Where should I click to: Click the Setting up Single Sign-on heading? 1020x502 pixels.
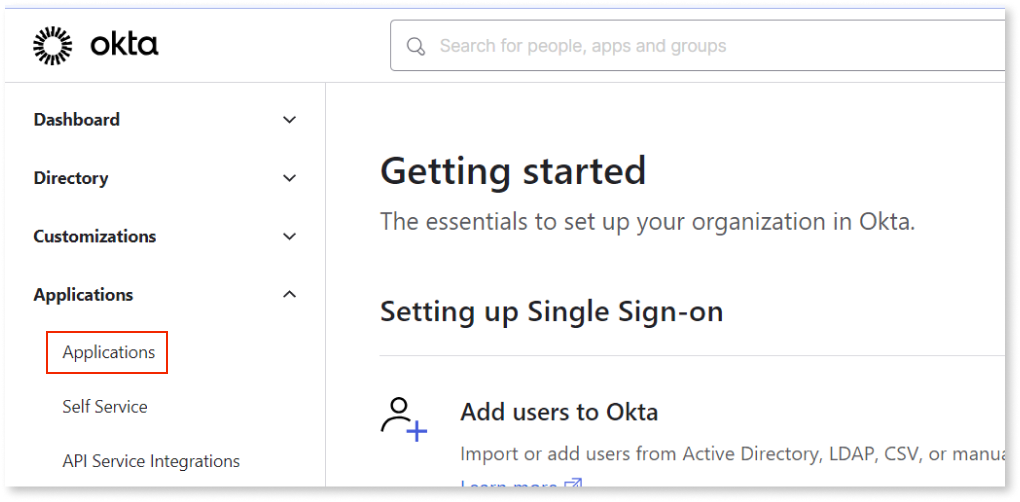(552, 311)
